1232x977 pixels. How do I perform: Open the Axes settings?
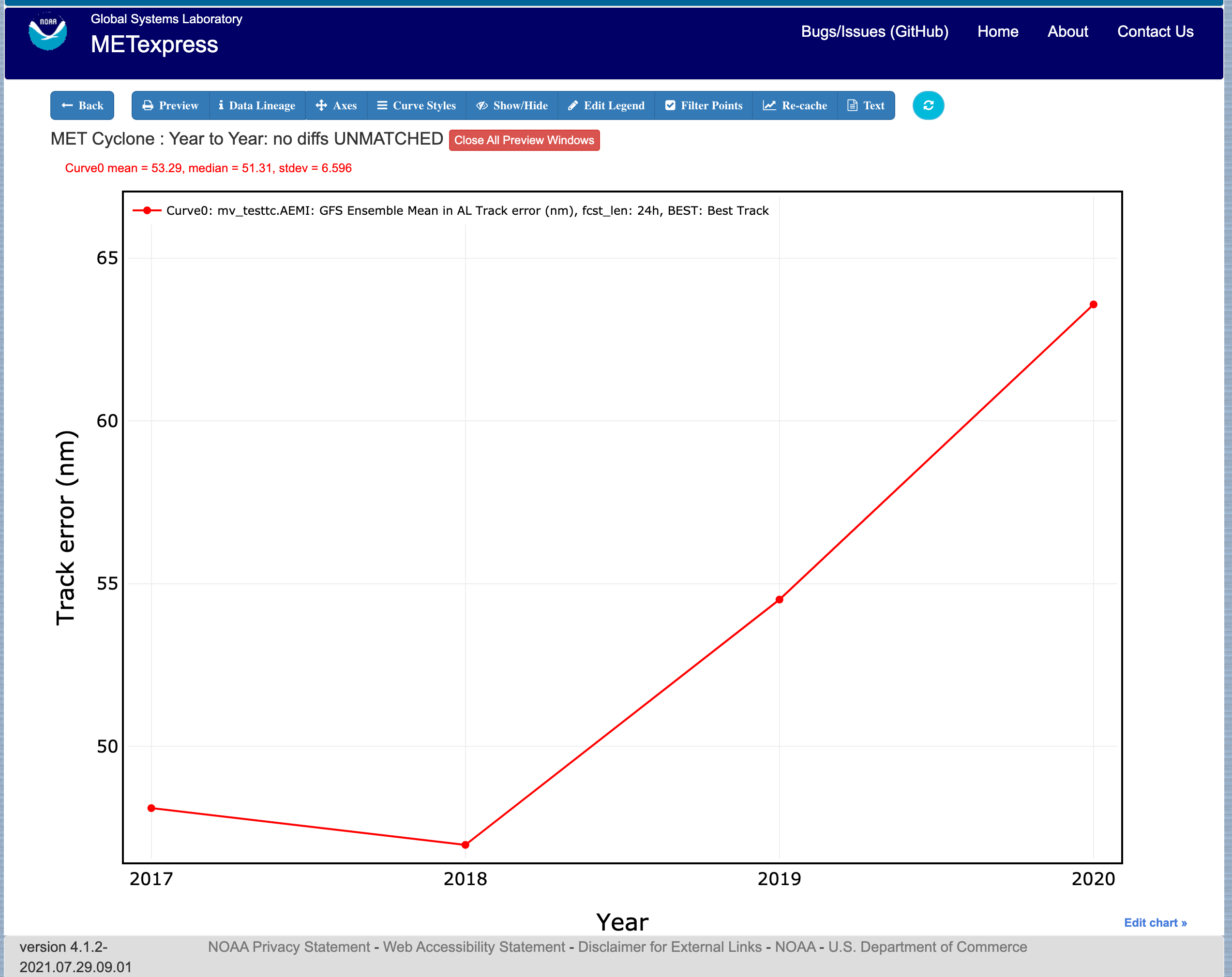click(337, 105)
